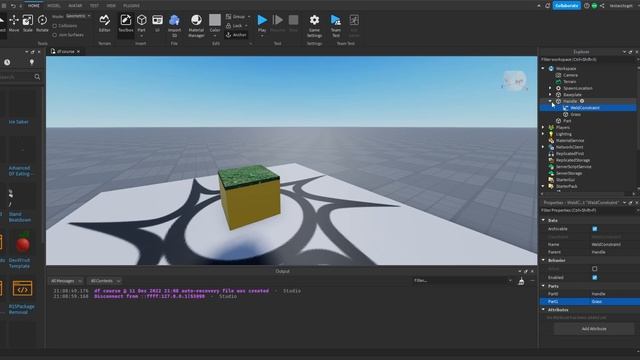The width and height of the screenshot is (640, 360).
Task: Switch to the PLUGINS ribbon tab
Action: point(131,6)
